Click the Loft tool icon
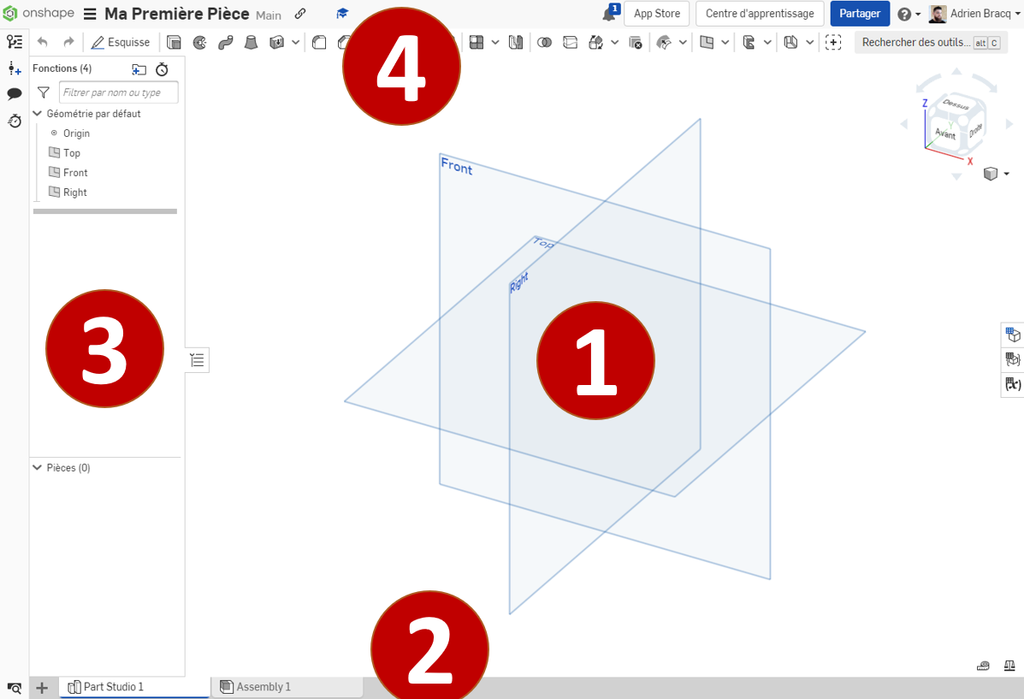Viewport: 1024px width, 699px height. click(x=251, y=42)
